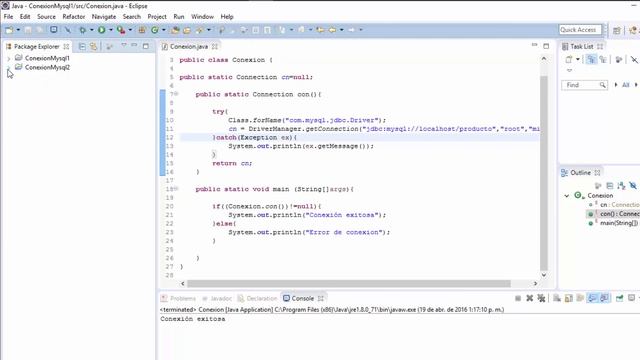Open the Run button dropdown arrow
640x360 pixels.
coord(110,30)
